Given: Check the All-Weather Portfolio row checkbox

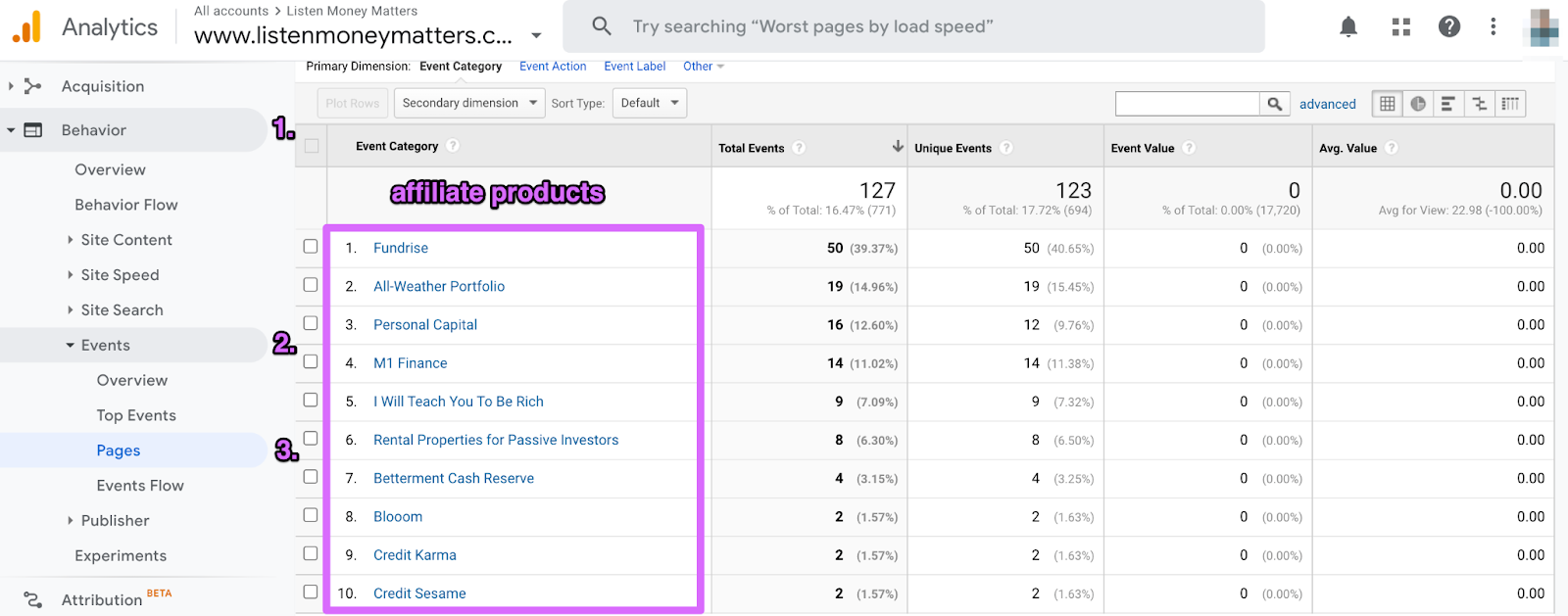Looking at the screenshot, I should click(311, 285).
